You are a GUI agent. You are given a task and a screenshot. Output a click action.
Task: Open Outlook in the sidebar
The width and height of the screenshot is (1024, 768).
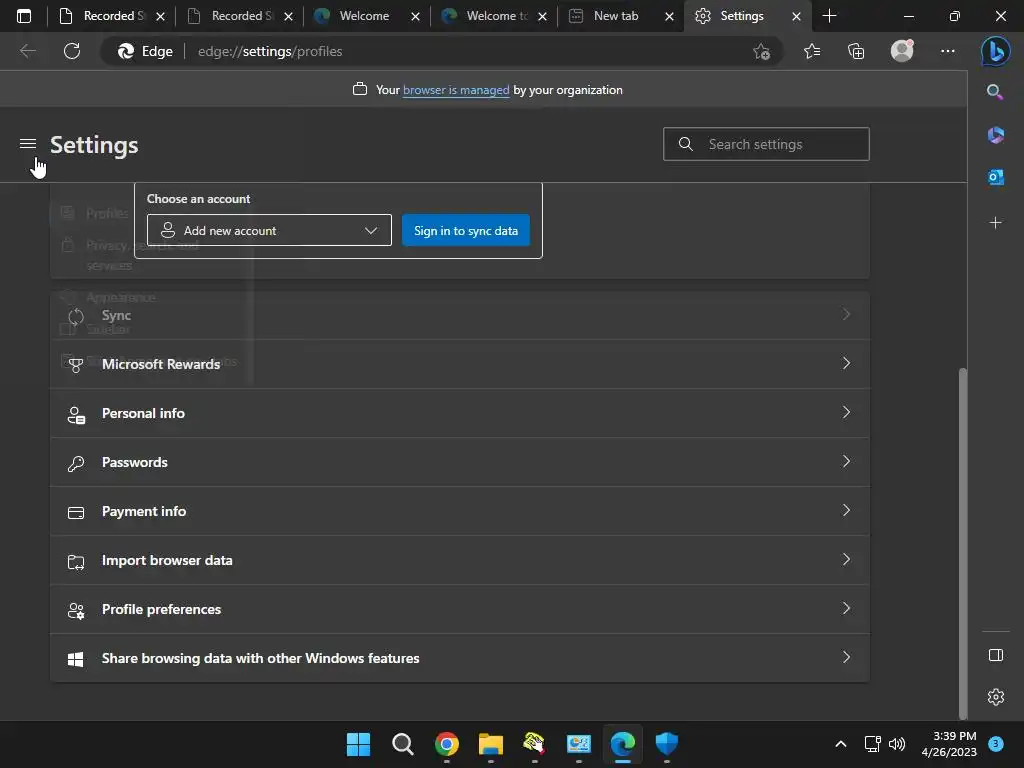pos(995,177)
